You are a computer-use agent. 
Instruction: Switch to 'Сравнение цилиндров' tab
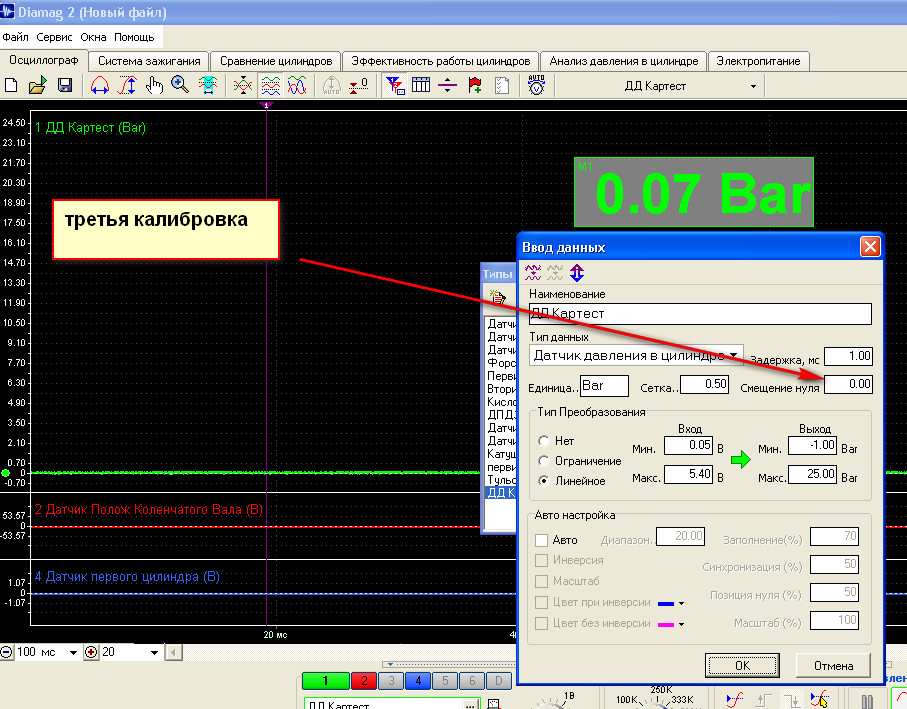276,61
